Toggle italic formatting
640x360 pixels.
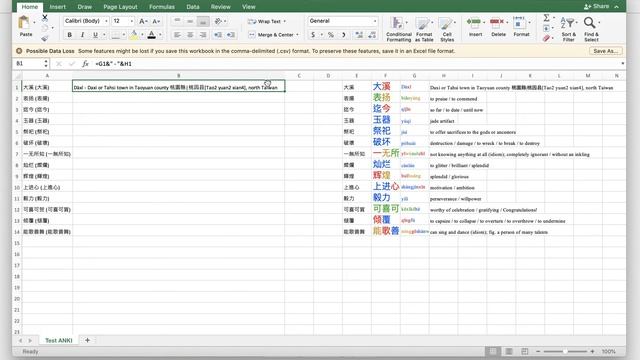[x=82, y=35]
